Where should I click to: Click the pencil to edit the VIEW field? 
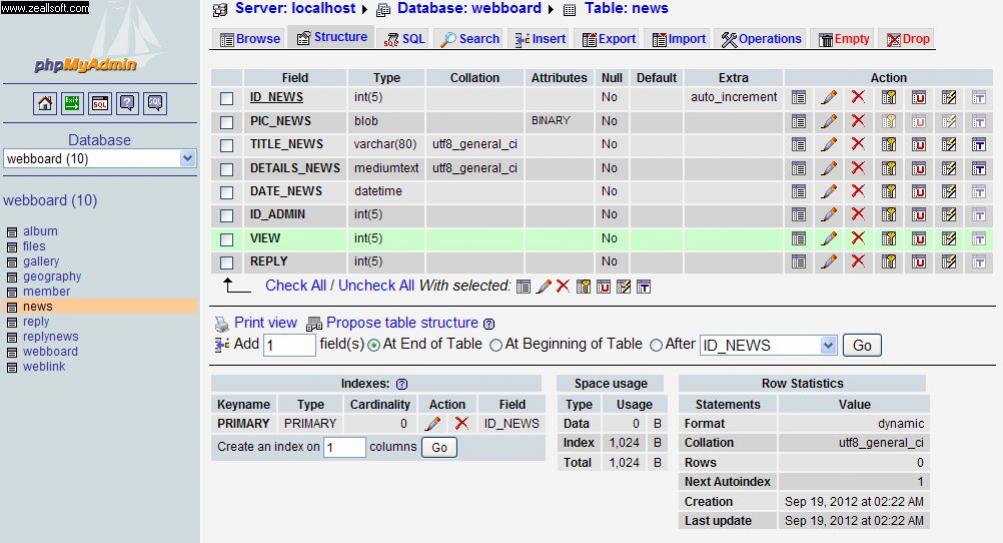coord(828,239)
